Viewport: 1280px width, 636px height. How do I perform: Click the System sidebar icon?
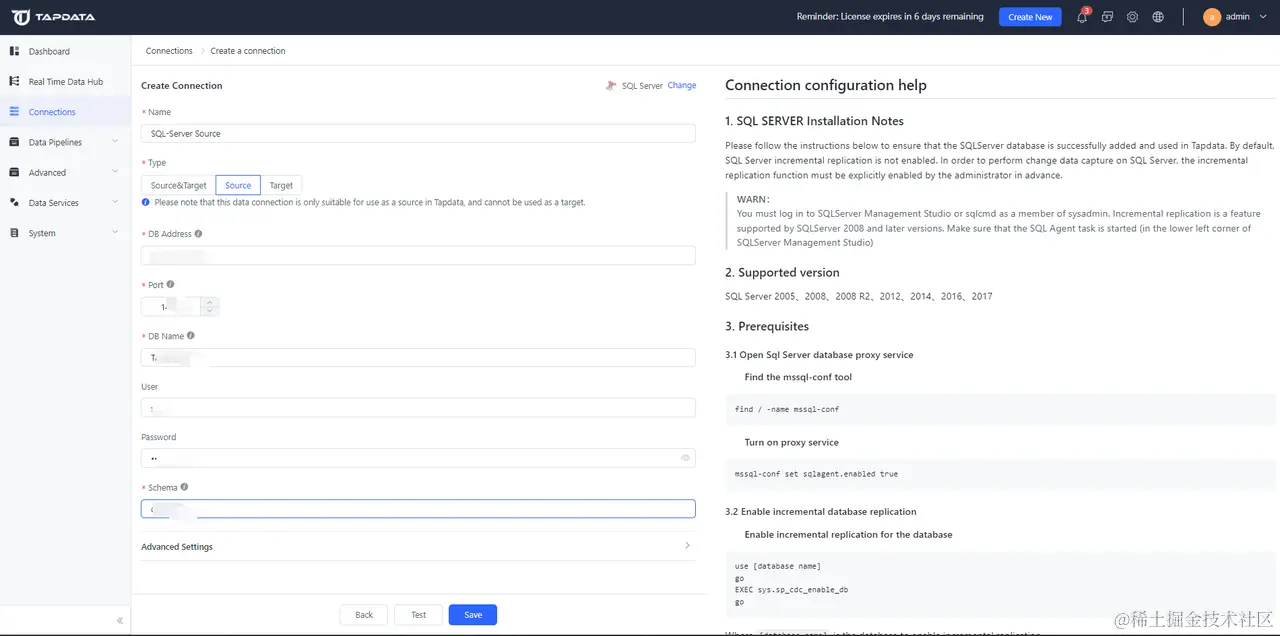pyautogui.click(x=14, y=233)
